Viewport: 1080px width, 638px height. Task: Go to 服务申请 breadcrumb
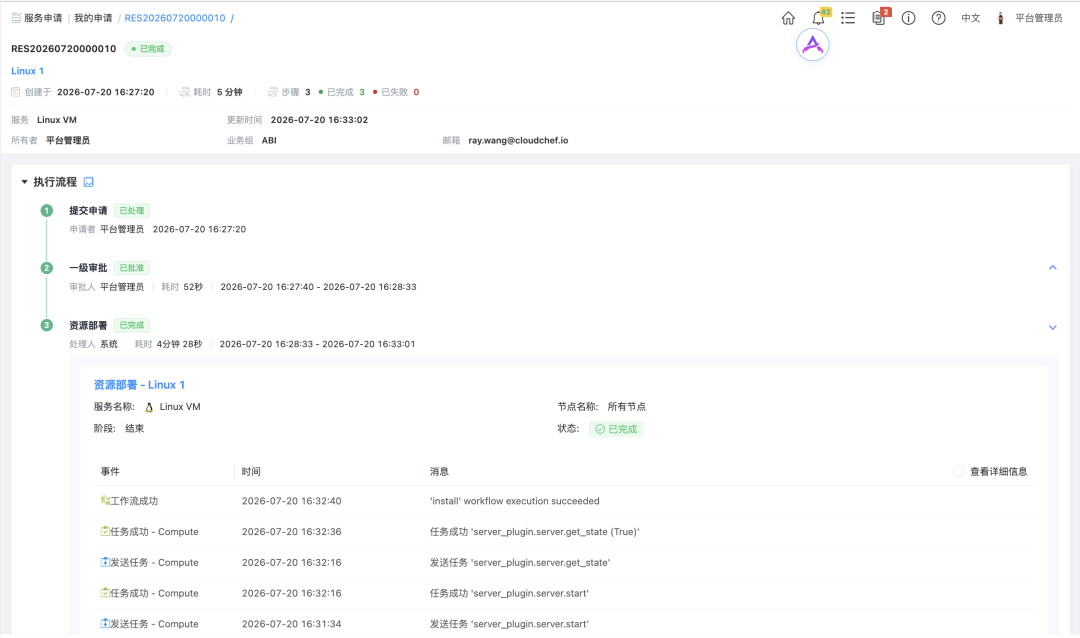pos(43,18)
